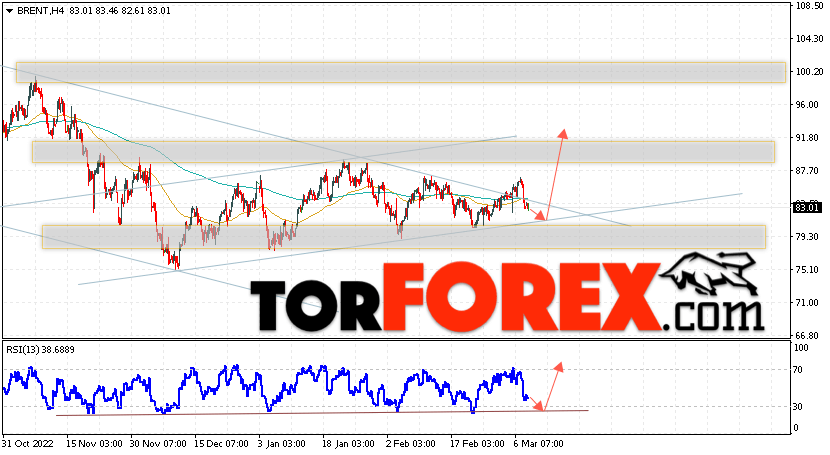Click the BRENT,H4 symbol label
The height and width of the screenshot is (455, 830).
point(41,11)
